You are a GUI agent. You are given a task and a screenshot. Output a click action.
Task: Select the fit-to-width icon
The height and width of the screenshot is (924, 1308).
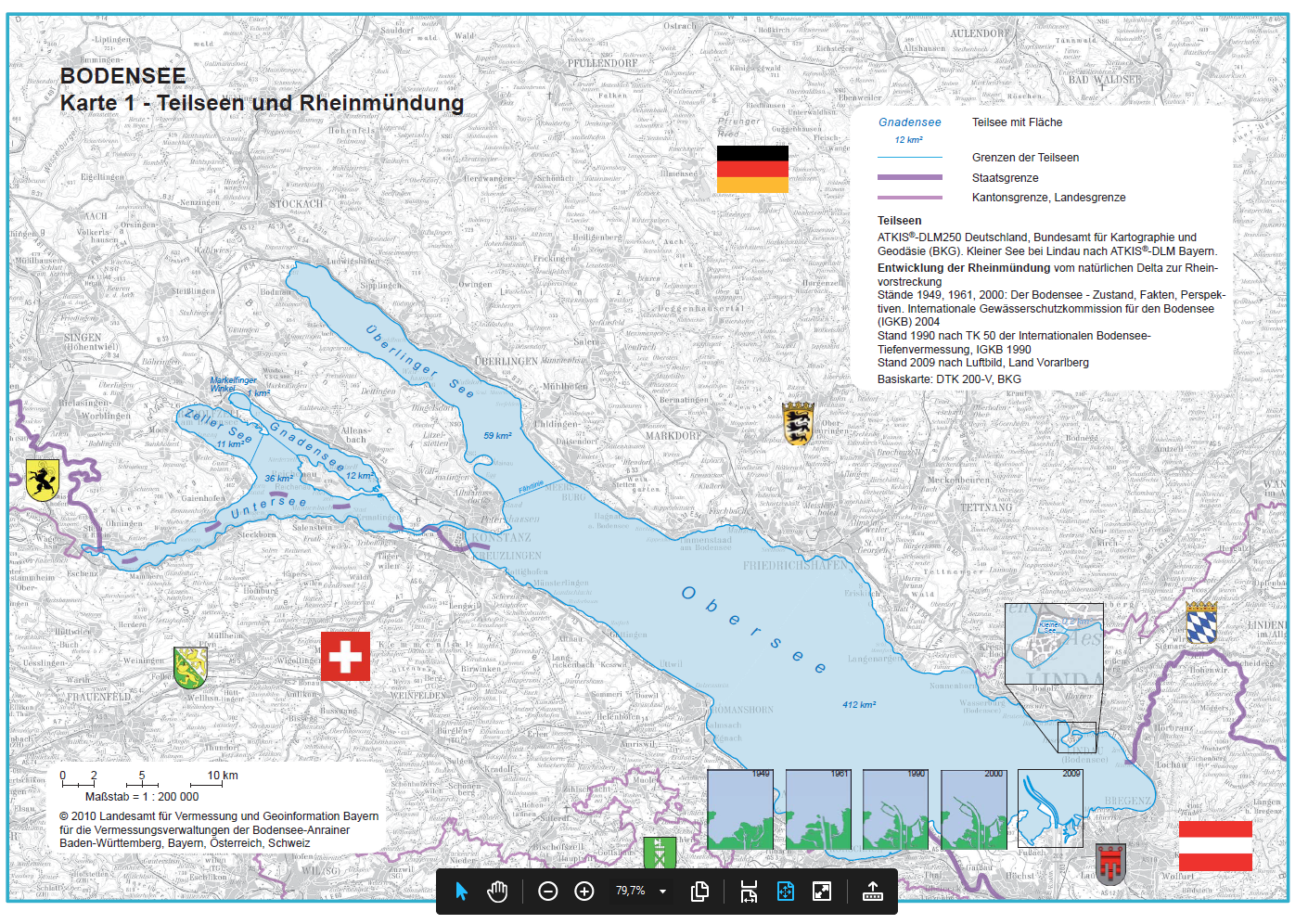tap(749, 891)
